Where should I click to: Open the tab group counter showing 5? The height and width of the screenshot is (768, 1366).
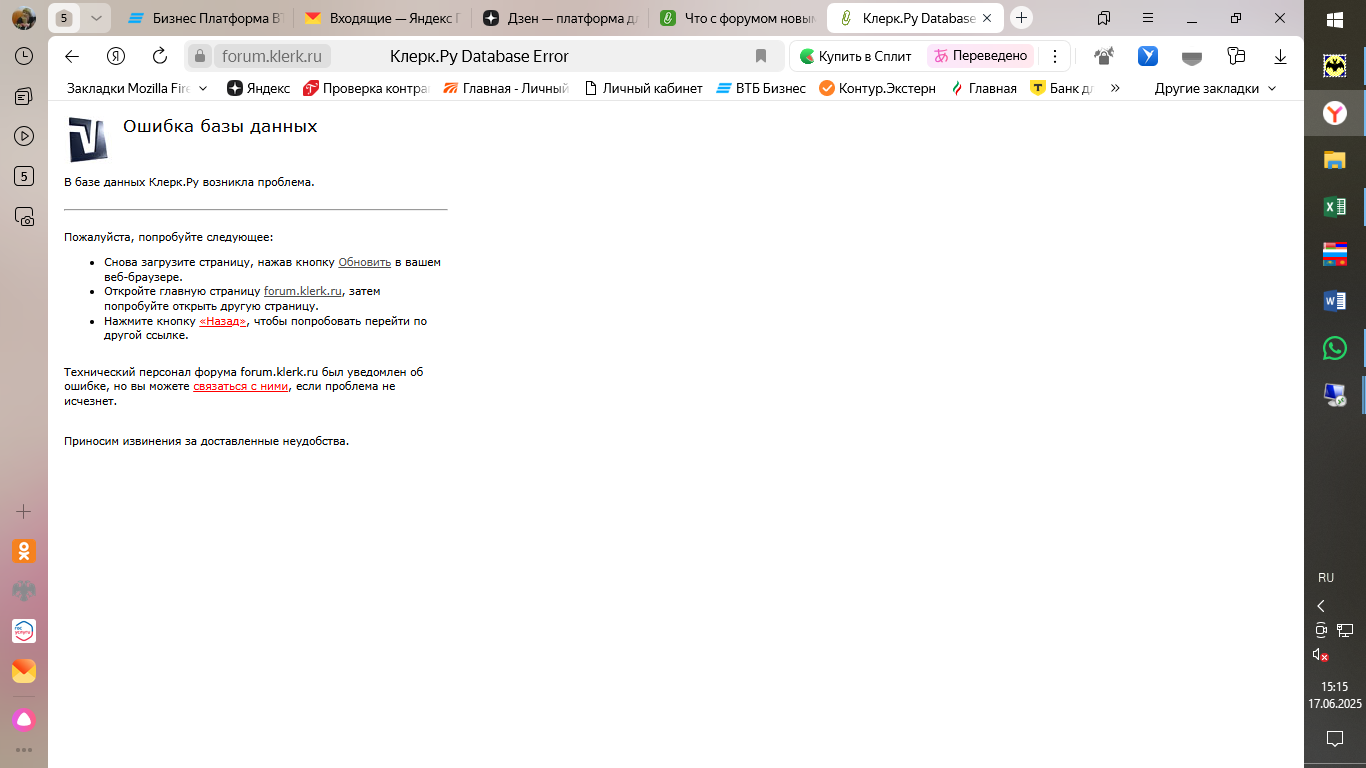pos(64,18)
